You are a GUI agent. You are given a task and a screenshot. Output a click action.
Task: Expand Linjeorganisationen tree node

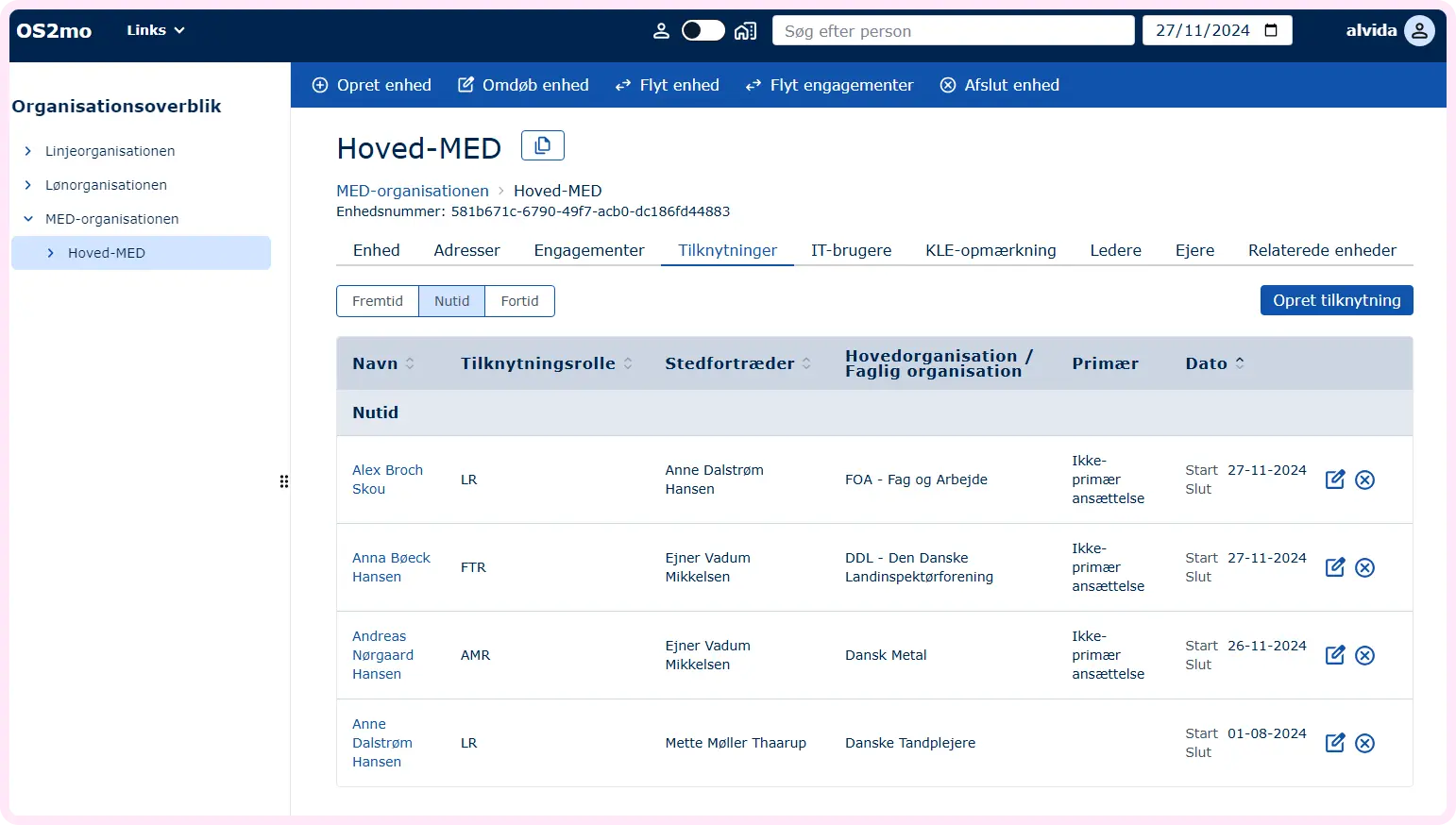click(28, 151)
